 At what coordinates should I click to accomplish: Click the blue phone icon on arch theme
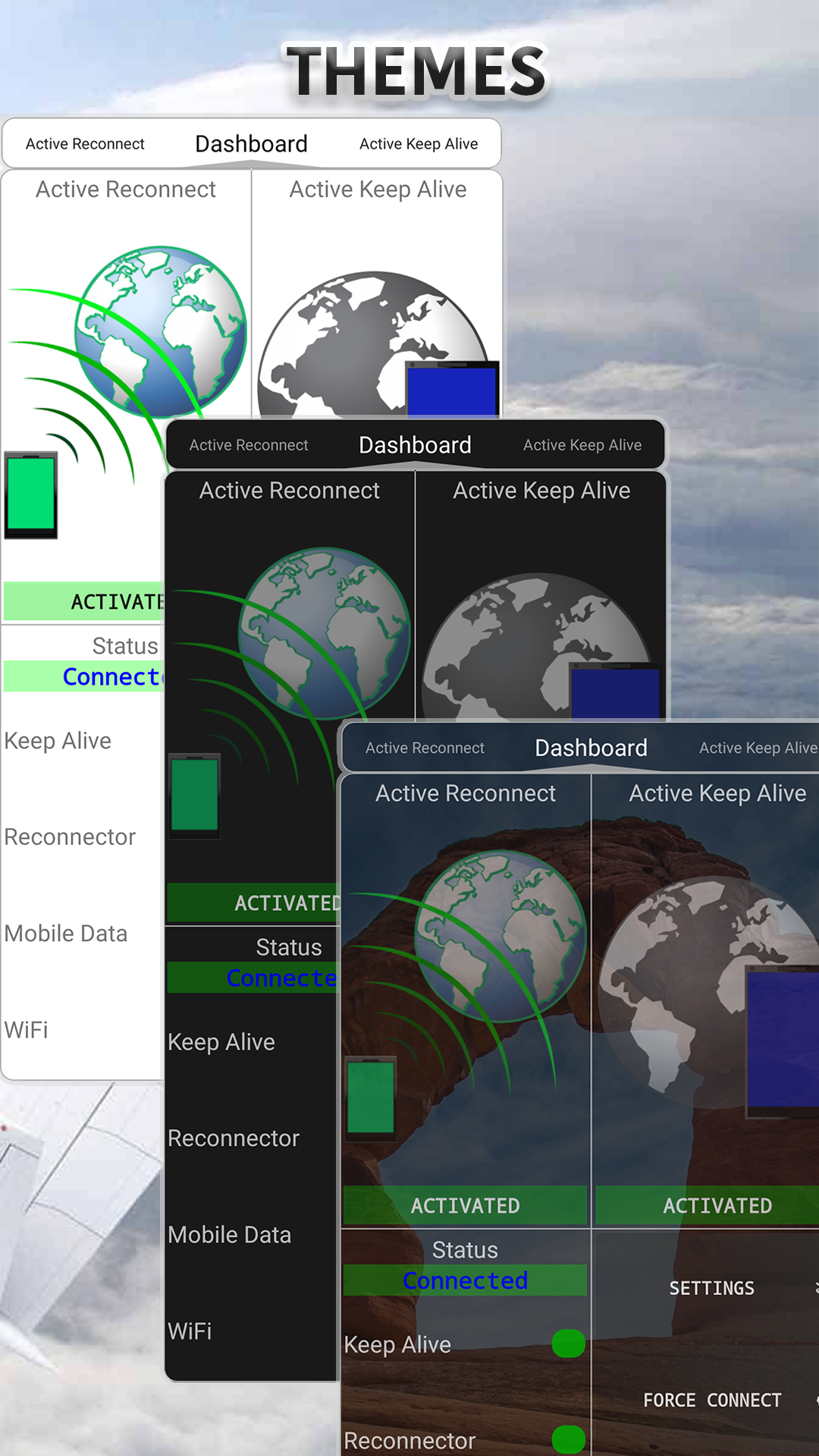[783, 1041]
